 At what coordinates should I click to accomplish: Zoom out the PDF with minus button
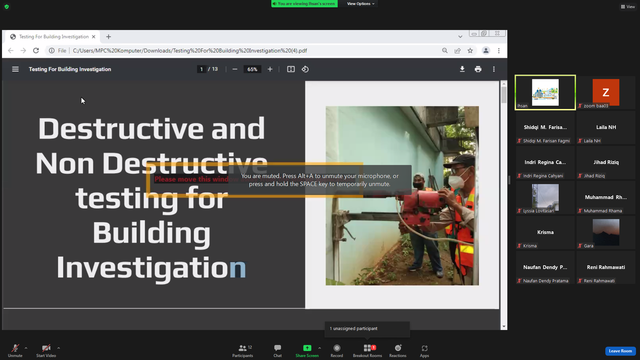(235, 69)
